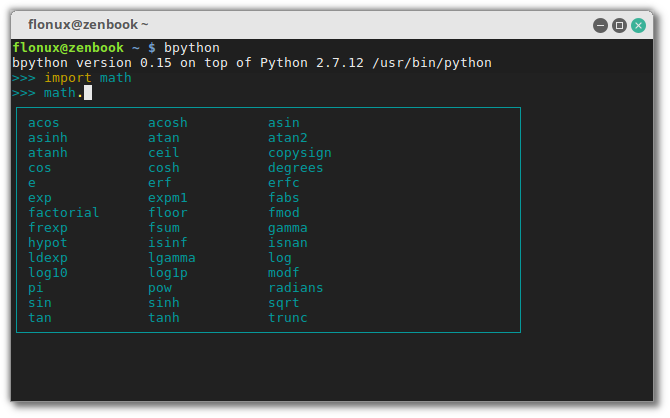670x418 pixels.
Task: Click the 'pow' suggestion
Action: (160, 288)
